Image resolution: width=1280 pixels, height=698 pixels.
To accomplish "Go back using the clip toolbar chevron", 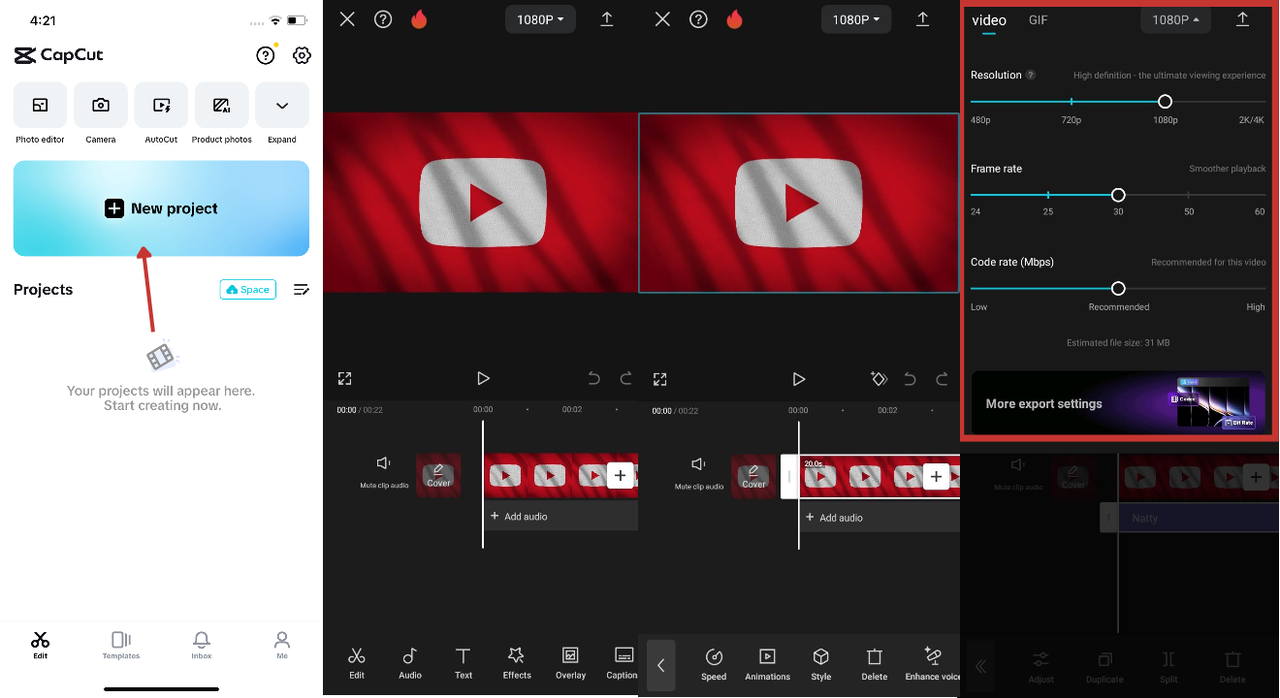I will click(661, 665).
